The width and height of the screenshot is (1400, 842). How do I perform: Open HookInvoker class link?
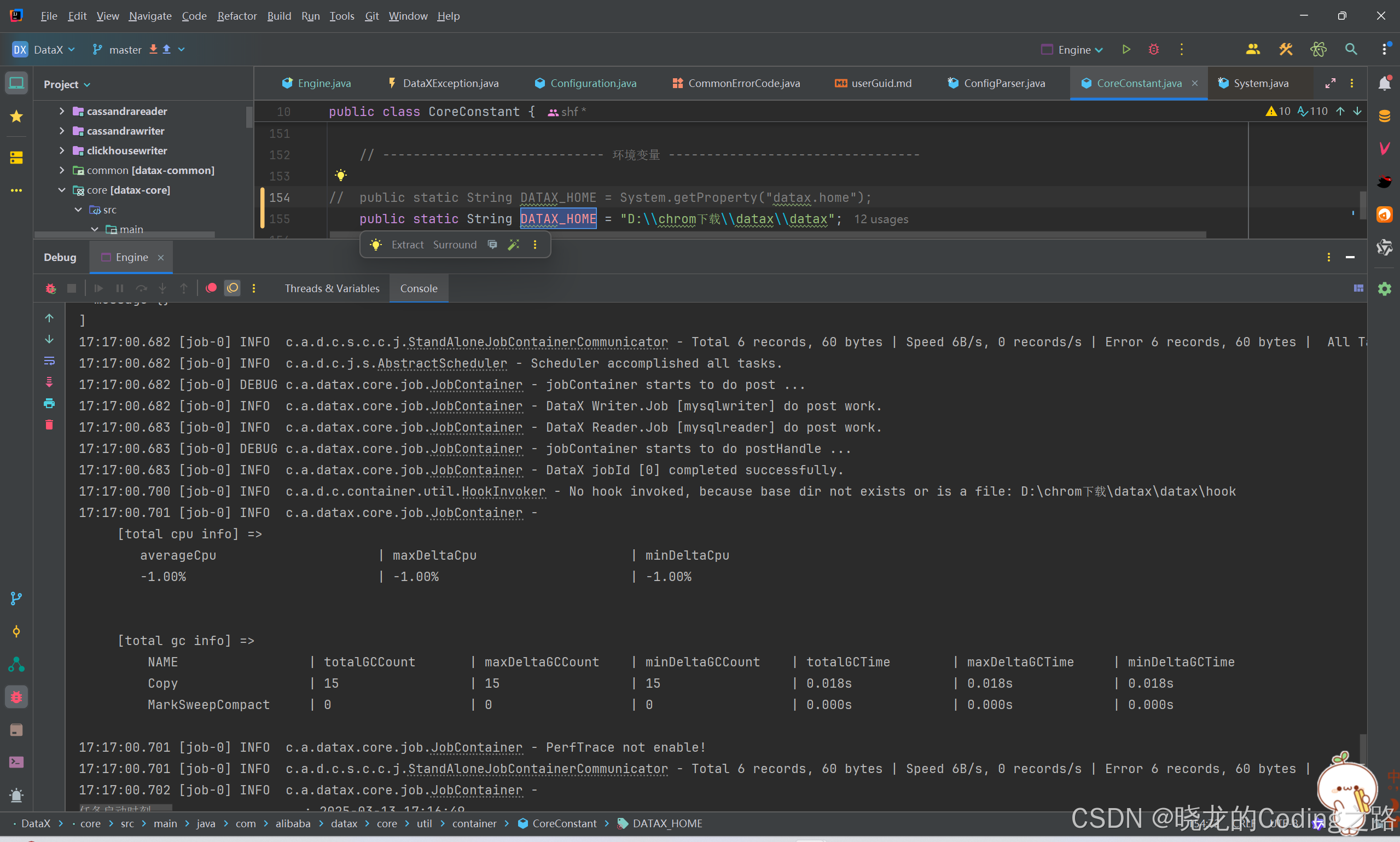click(503, 491)
